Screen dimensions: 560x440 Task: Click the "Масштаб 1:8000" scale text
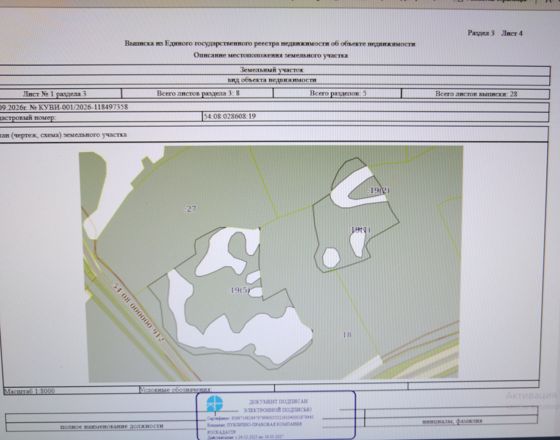pyautogui.click(x=29, y=391)
